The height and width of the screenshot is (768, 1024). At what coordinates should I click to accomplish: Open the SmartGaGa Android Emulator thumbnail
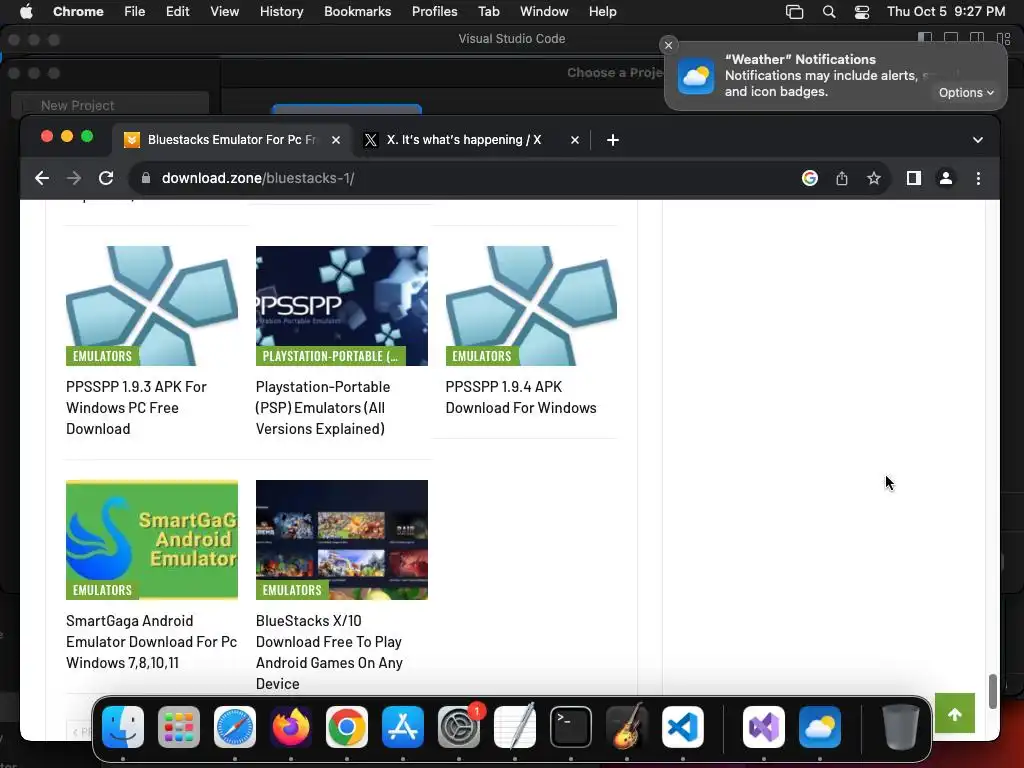click(152, 539)
